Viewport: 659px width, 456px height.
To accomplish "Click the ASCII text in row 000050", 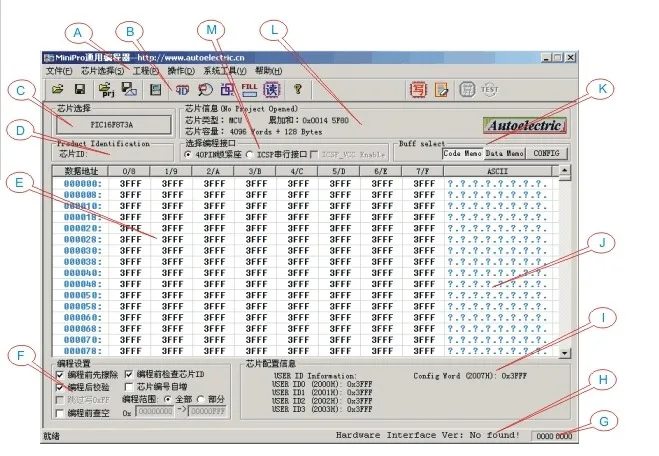I will (497, 295).
